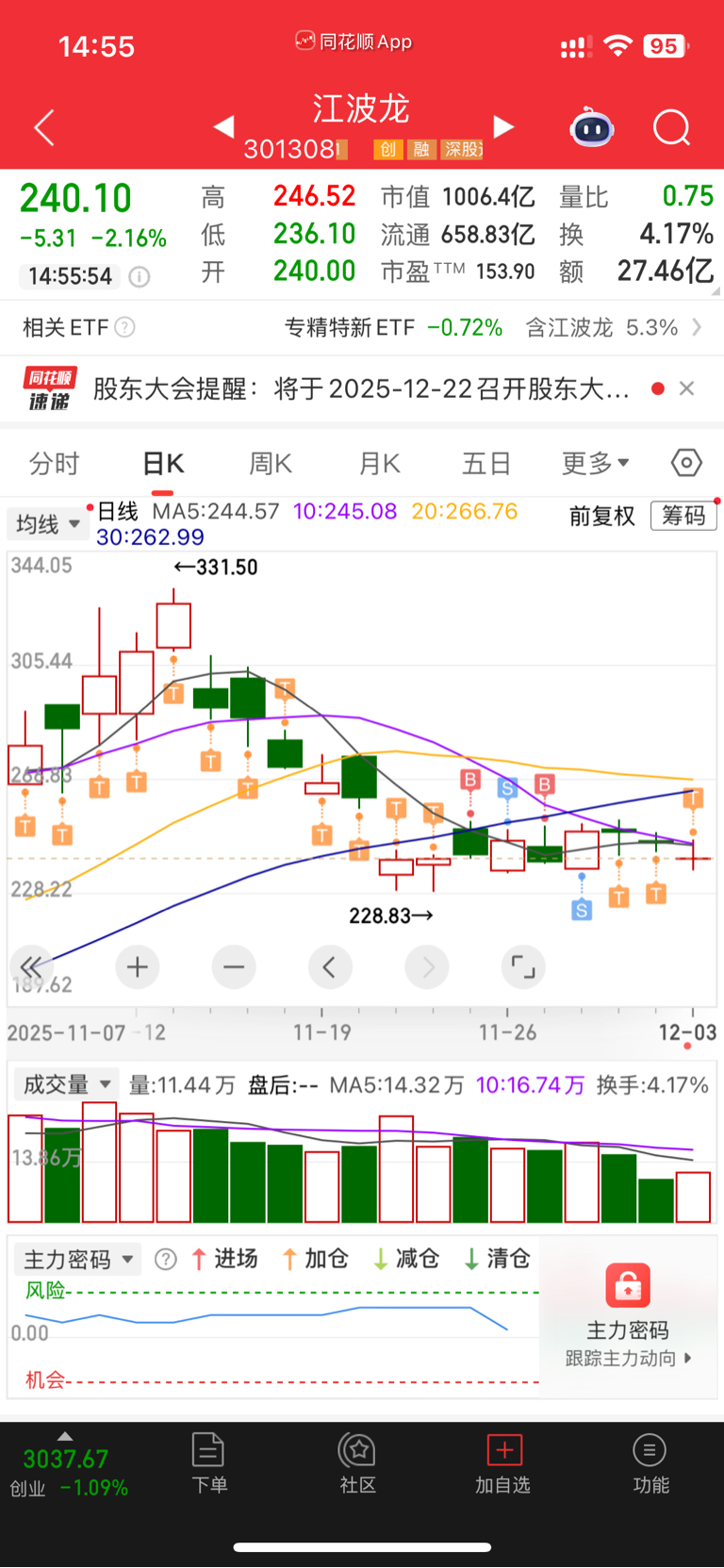The image size is (724, 1568).
Task: Return to 同花顺App from status bar
Action: click(x=354, y=41)
